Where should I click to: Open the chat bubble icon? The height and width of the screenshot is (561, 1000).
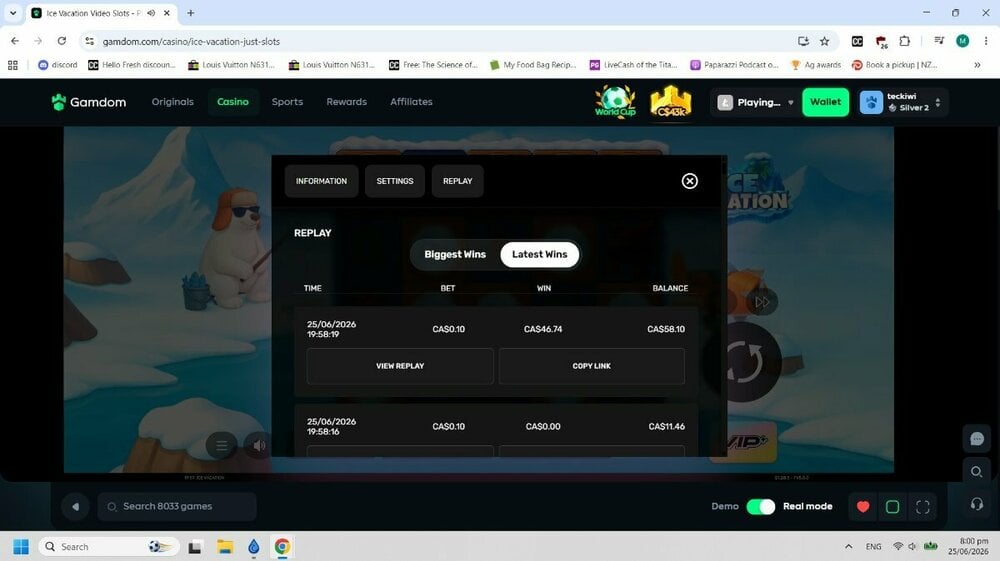tap(976, 439)
